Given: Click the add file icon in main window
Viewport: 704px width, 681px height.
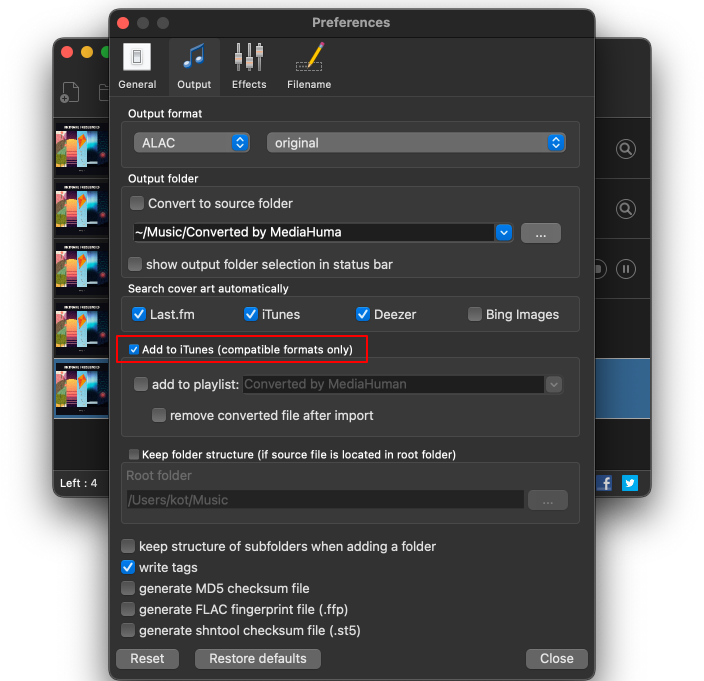Looking at the screenshot, I should [x=70, y=92].
